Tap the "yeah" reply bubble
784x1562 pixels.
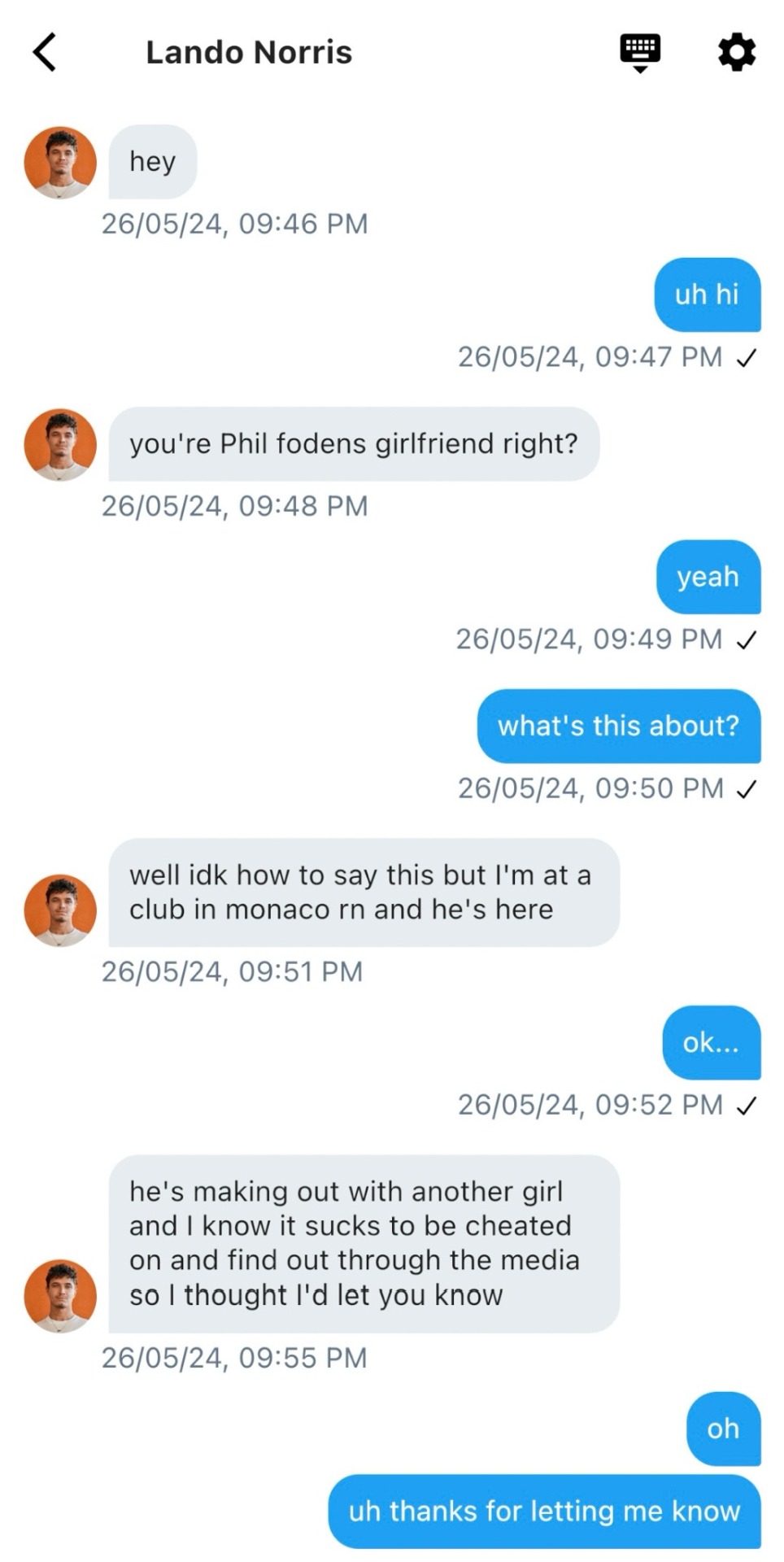(708, 577)
